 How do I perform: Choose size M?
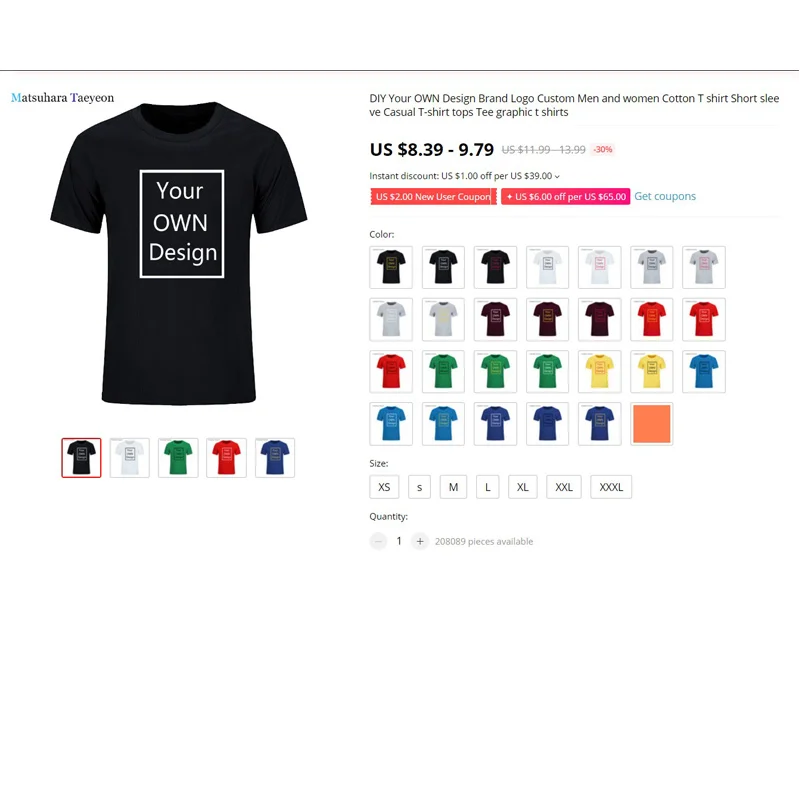tap(453, 487)
